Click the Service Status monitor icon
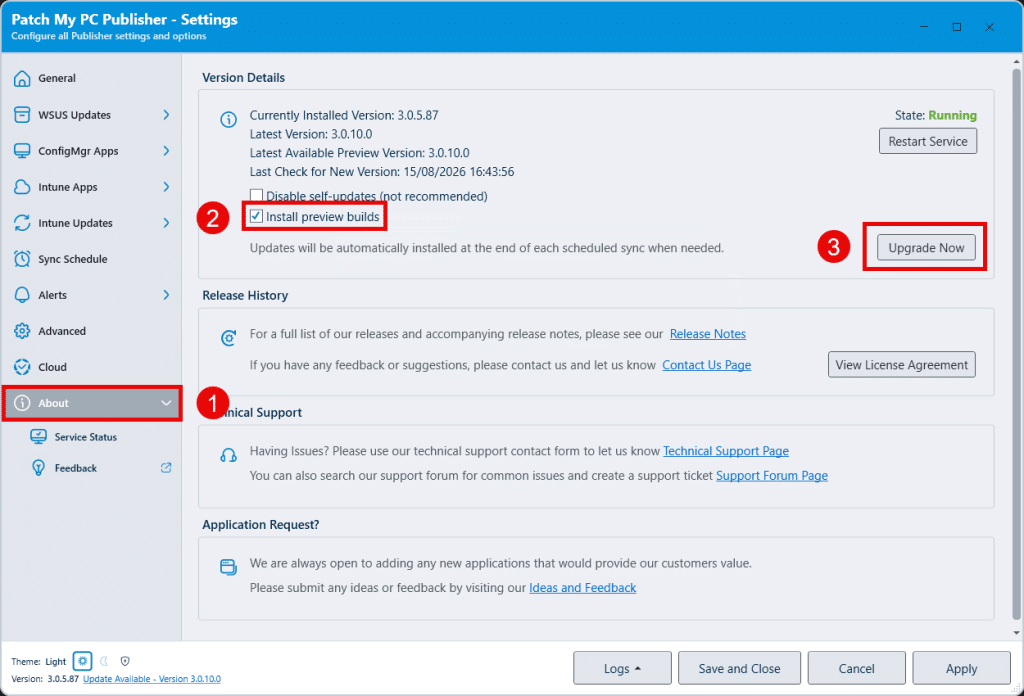This screenshot has height=696, width=1024. tap(39, 437)
